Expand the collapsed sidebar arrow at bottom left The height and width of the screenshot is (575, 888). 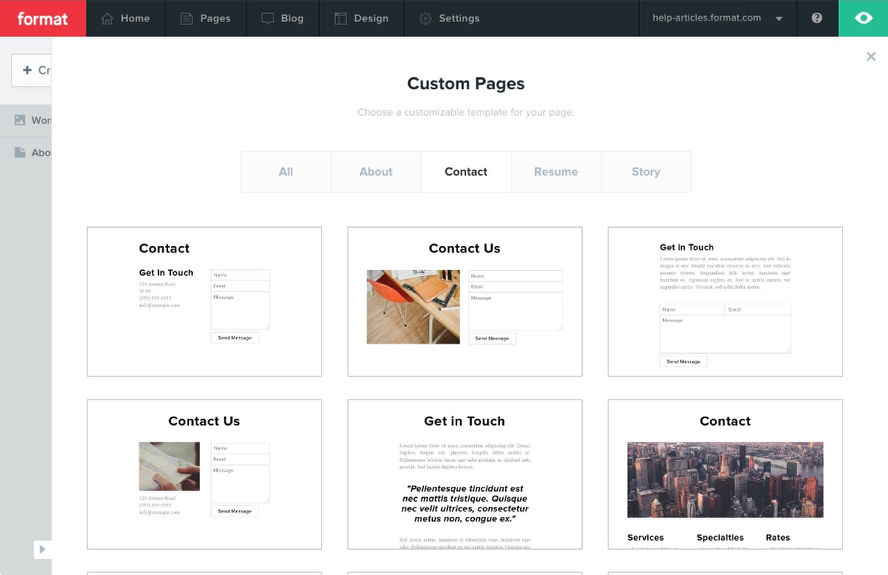(x=41, y=549)
